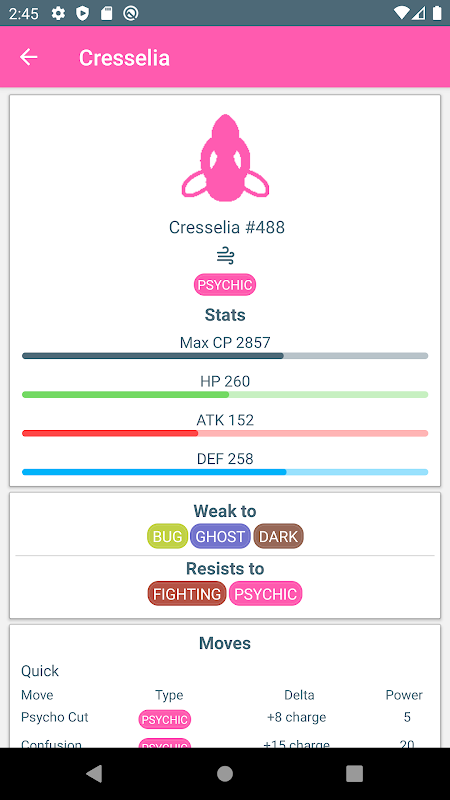Tap the red ATK stat bar
450x800 pixels.
225,433
